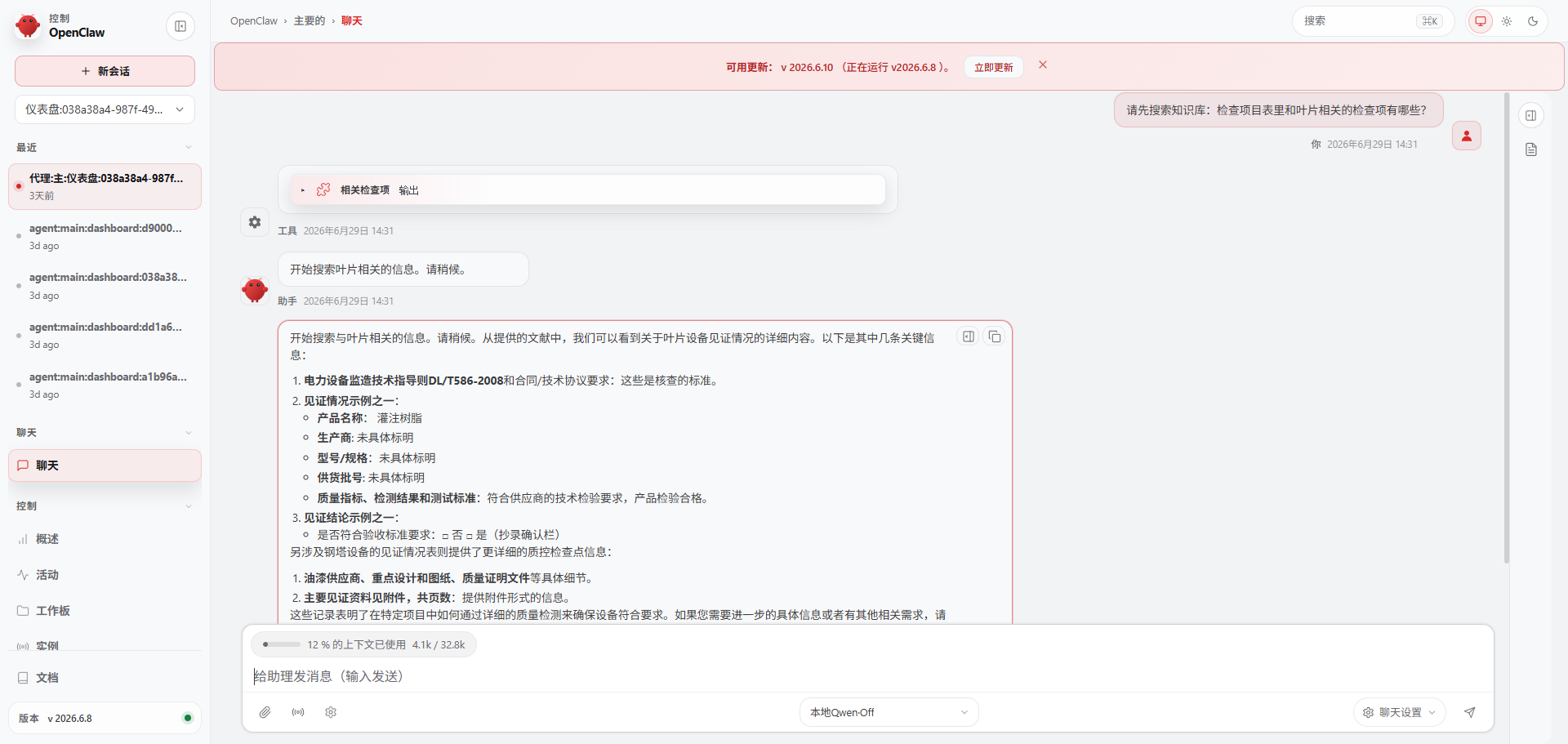Click the context usage progress bar
The width and height of the screenshot is (1568, 744).
[281, 644]
